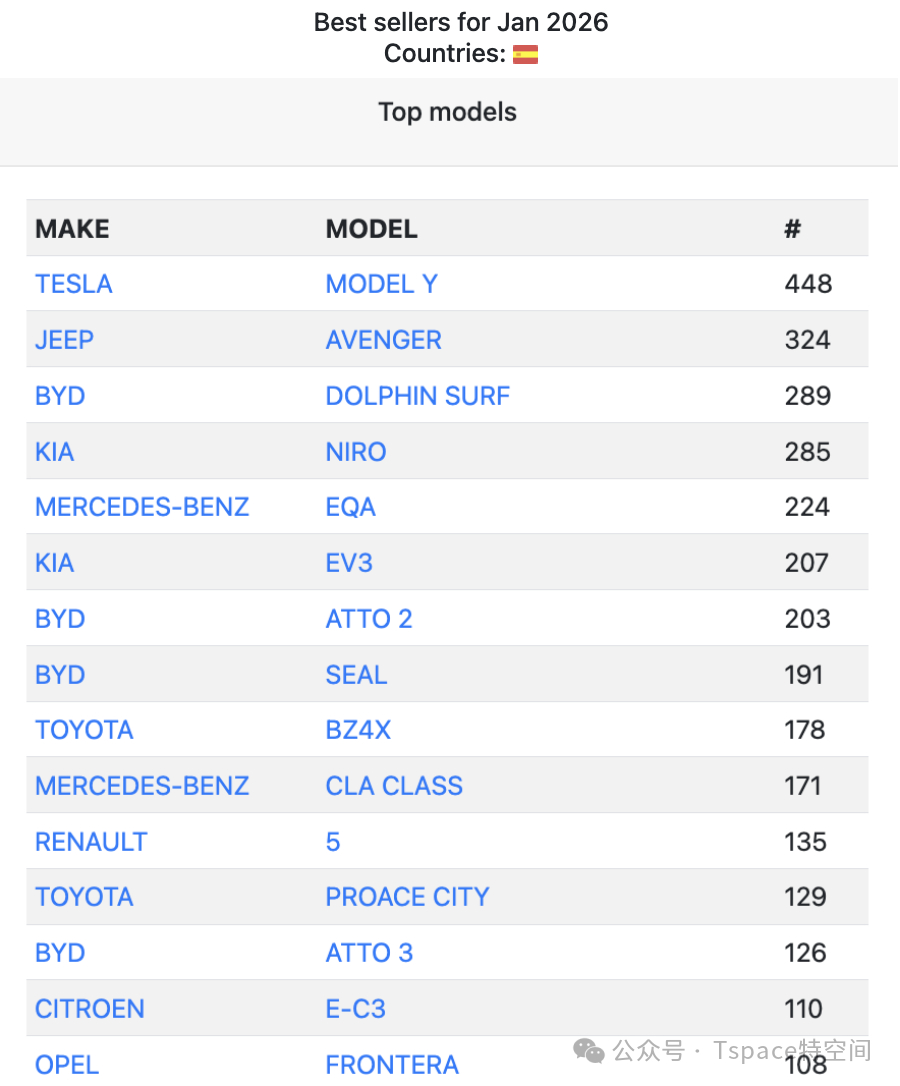900x1086 pixels.
Task: Open the FRONTERA model link
Action: point(392,1065)
